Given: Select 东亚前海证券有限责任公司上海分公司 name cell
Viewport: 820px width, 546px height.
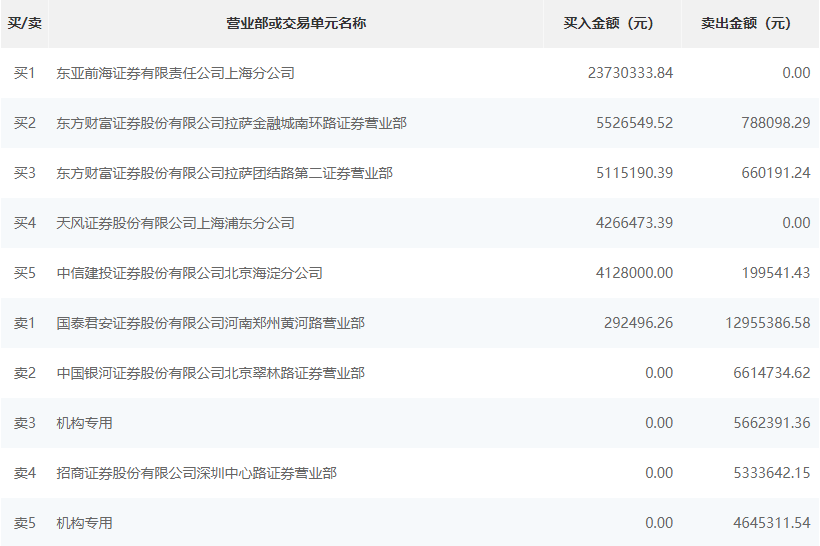Looking at the screenshot, I should [x=176, y=73].
